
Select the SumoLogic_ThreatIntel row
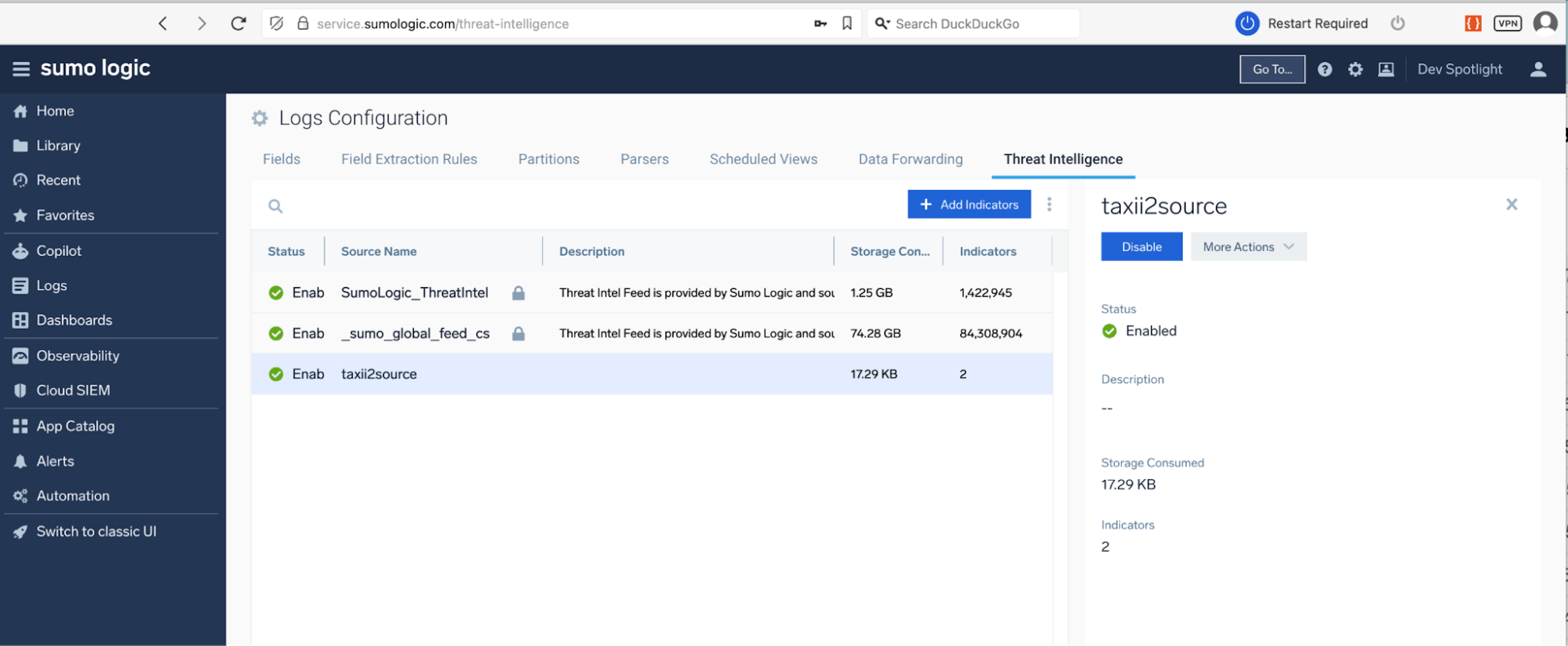point(651,293)
